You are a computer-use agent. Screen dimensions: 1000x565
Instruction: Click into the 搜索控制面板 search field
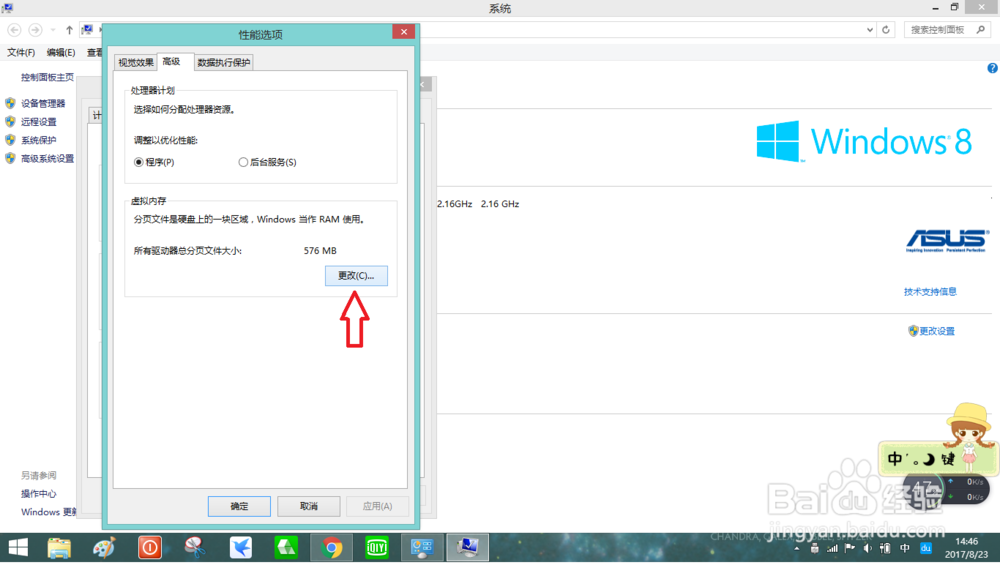946,30
